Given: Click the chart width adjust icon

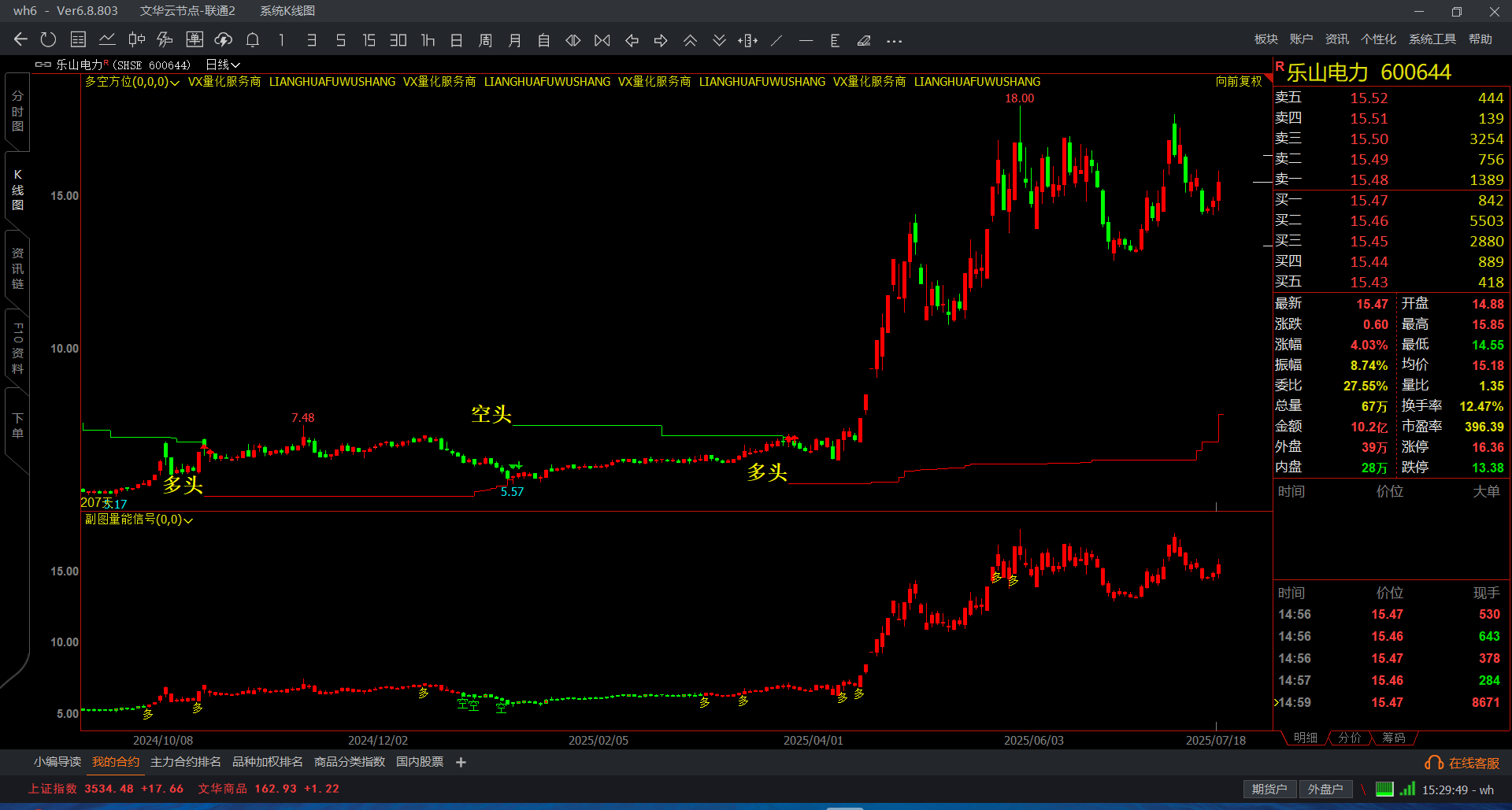Looking at the screenshot, I should pyautogui.click(x=748, y=40).
